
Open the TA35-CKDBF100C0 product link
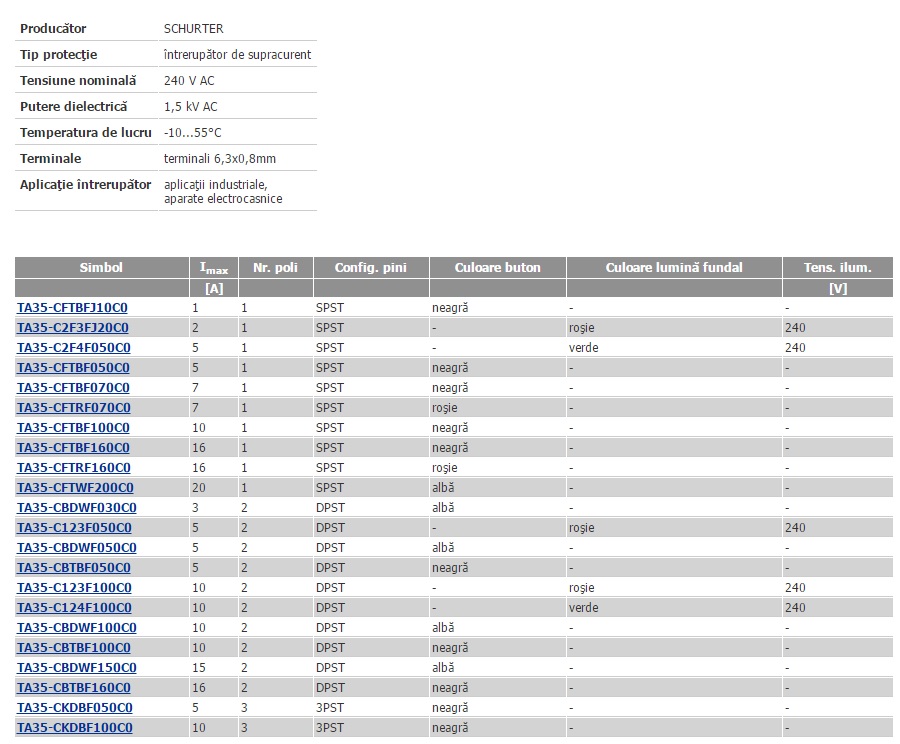75,728
